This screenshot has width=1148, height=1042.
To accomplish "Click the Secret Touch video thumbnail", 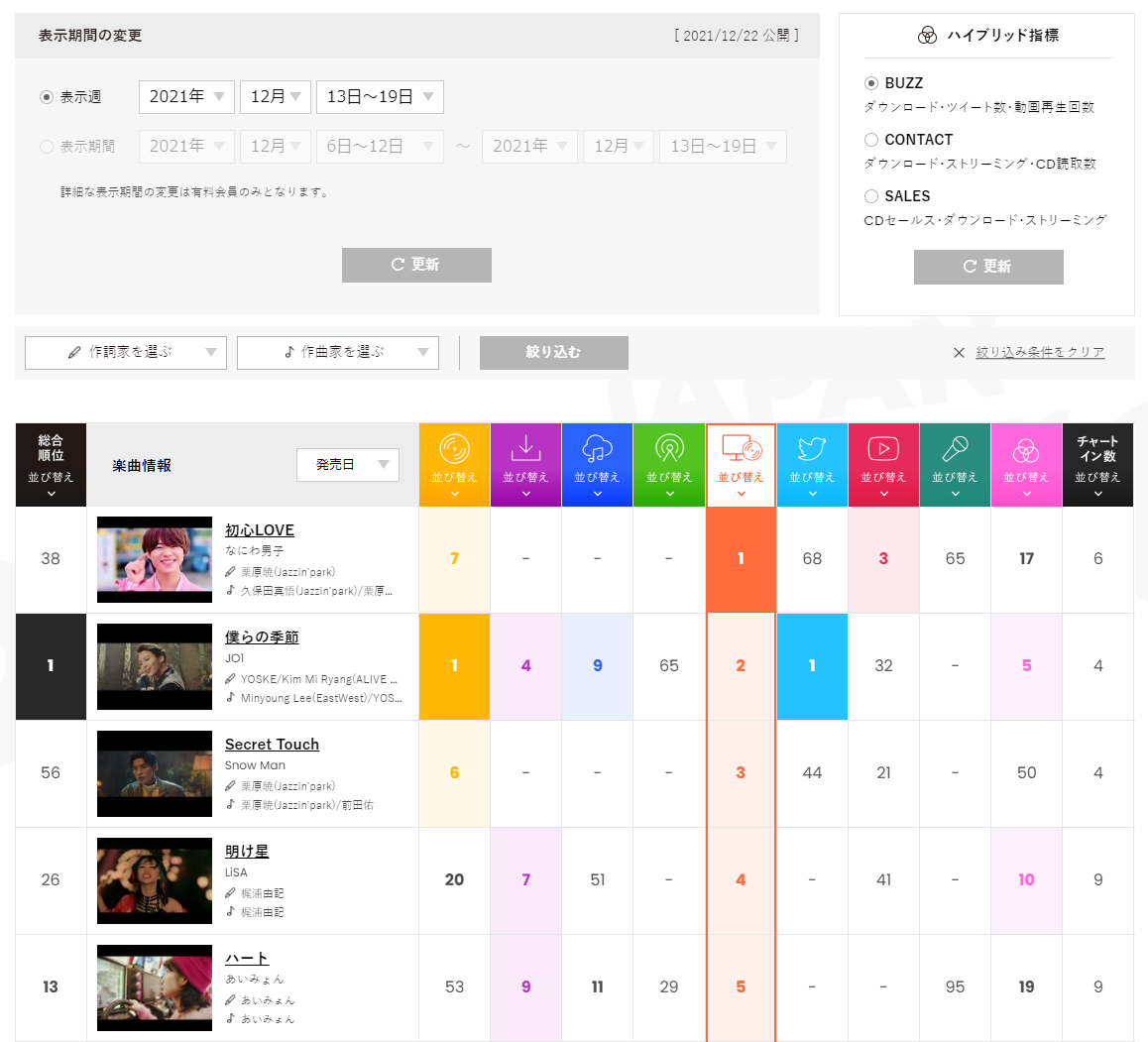I will [155, 774].
